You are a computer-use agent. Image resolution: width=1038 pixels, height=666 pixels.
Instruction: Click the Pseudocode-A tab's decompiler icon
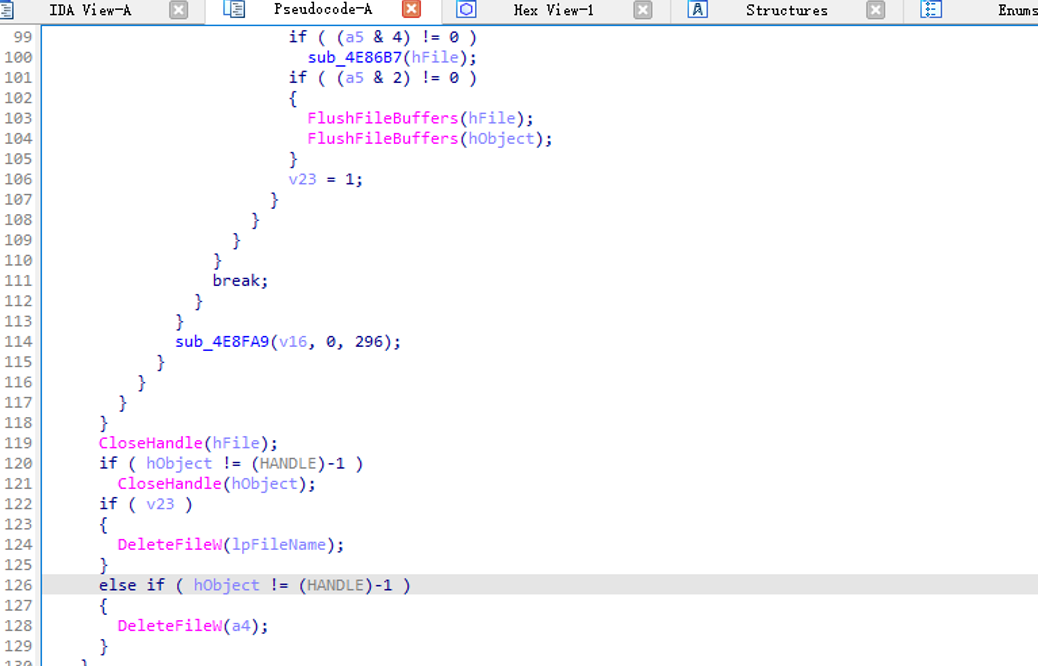234,11
